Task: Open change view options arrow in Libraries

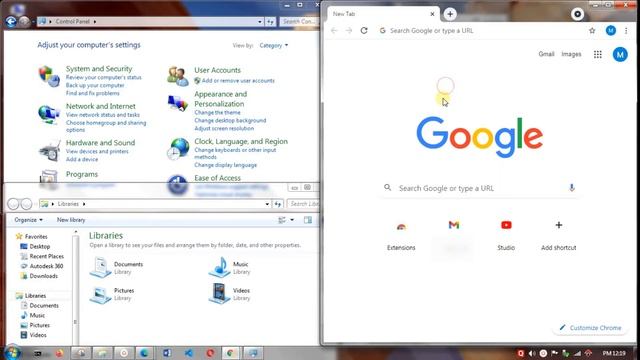Action: 292,220
